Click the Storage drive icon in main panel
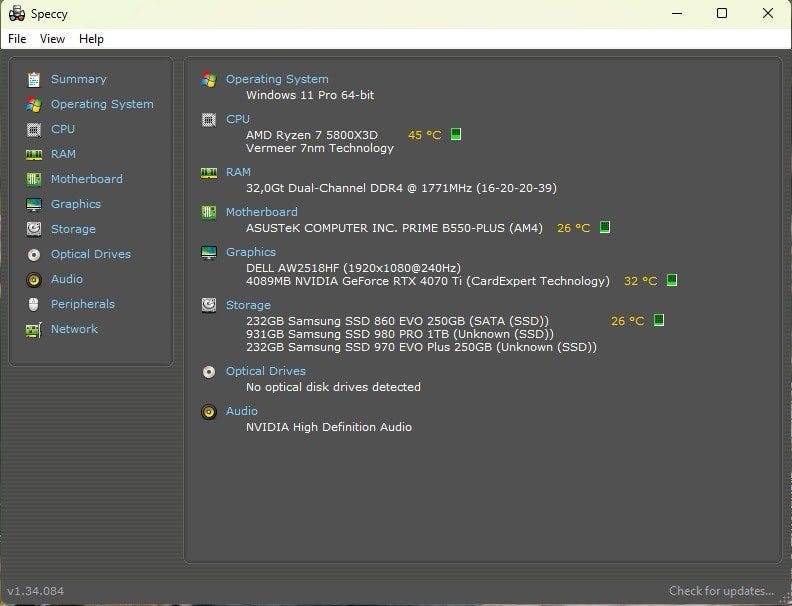Image resolution: width=792 pixels, height=606 pixels. point(209,305)
